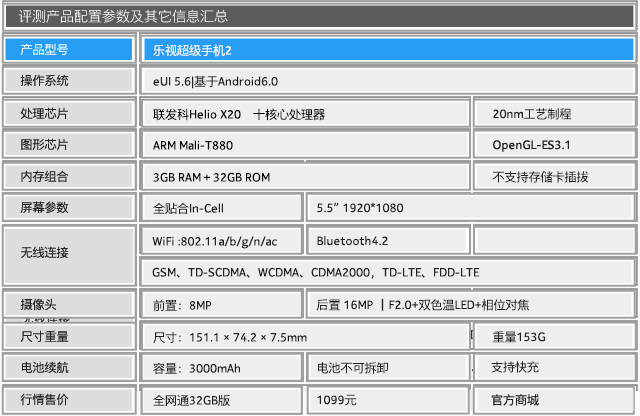
Task: Select the 支持快充 cell
Action: tap(553, 368)
